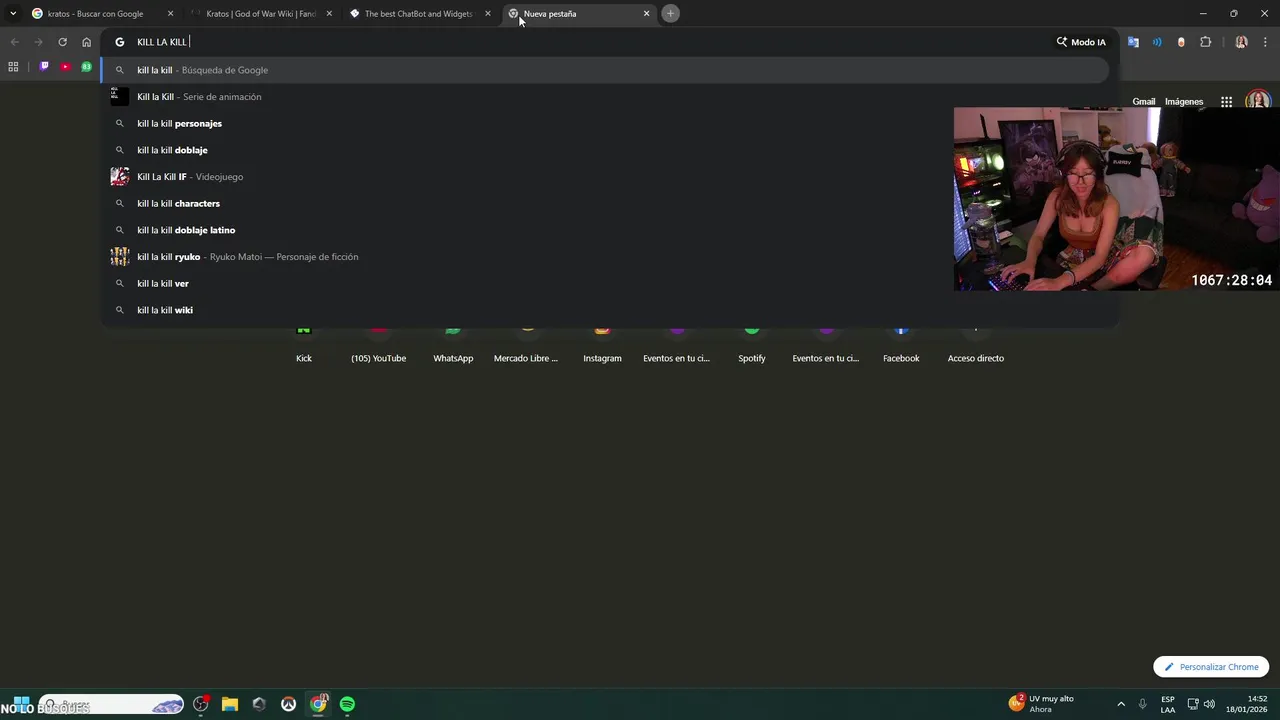Select suggestion 'kill la kill wiki'
1280x720 pixels.
click(x=604, y=310)
